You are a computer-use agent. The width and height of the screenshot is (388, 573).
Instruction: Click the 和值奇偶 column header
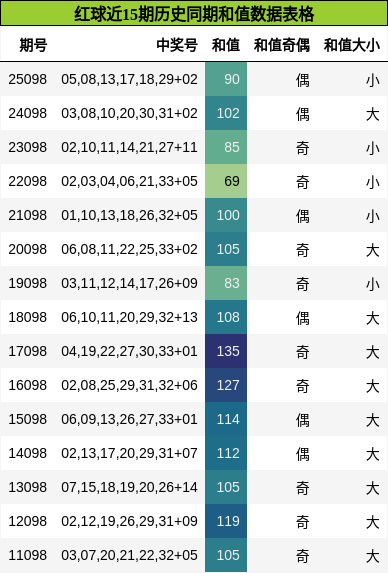282,45
